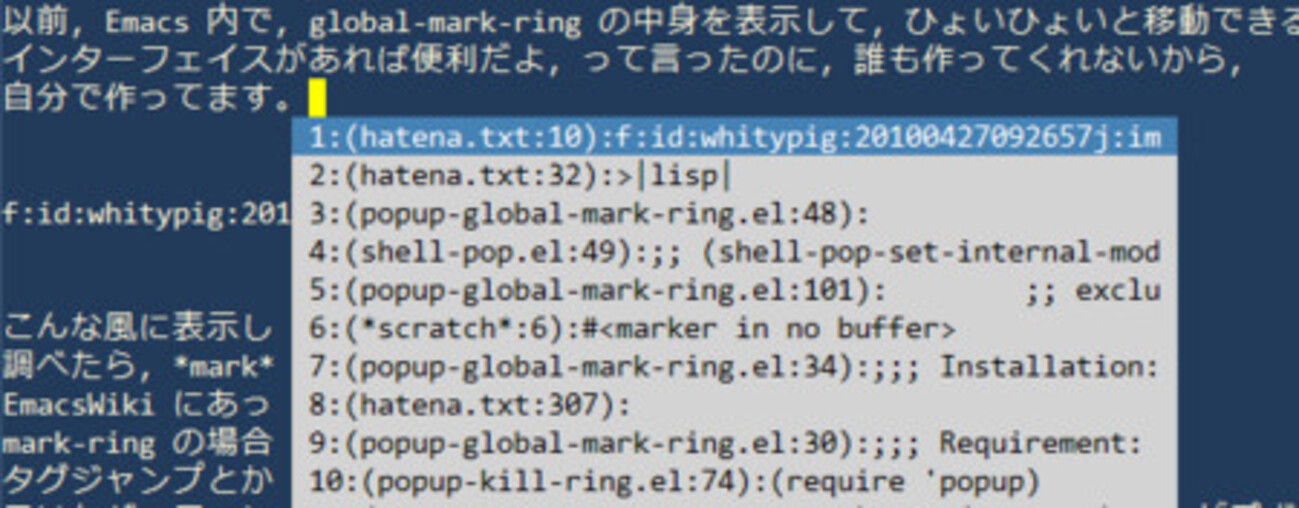
Task: Click the タグジャンプとか line
Action: [136, 481]
